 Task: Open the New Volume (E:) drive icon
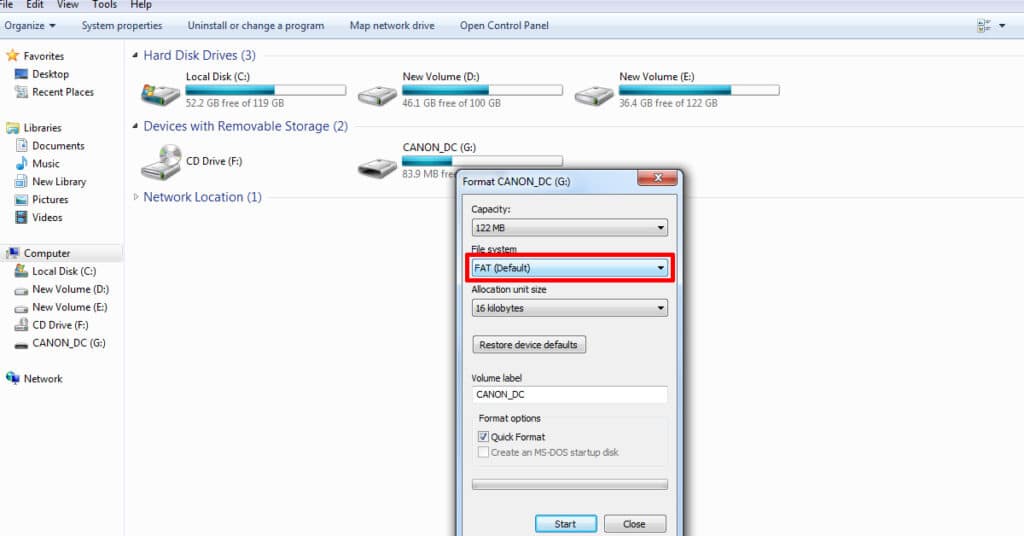point(594,96)
